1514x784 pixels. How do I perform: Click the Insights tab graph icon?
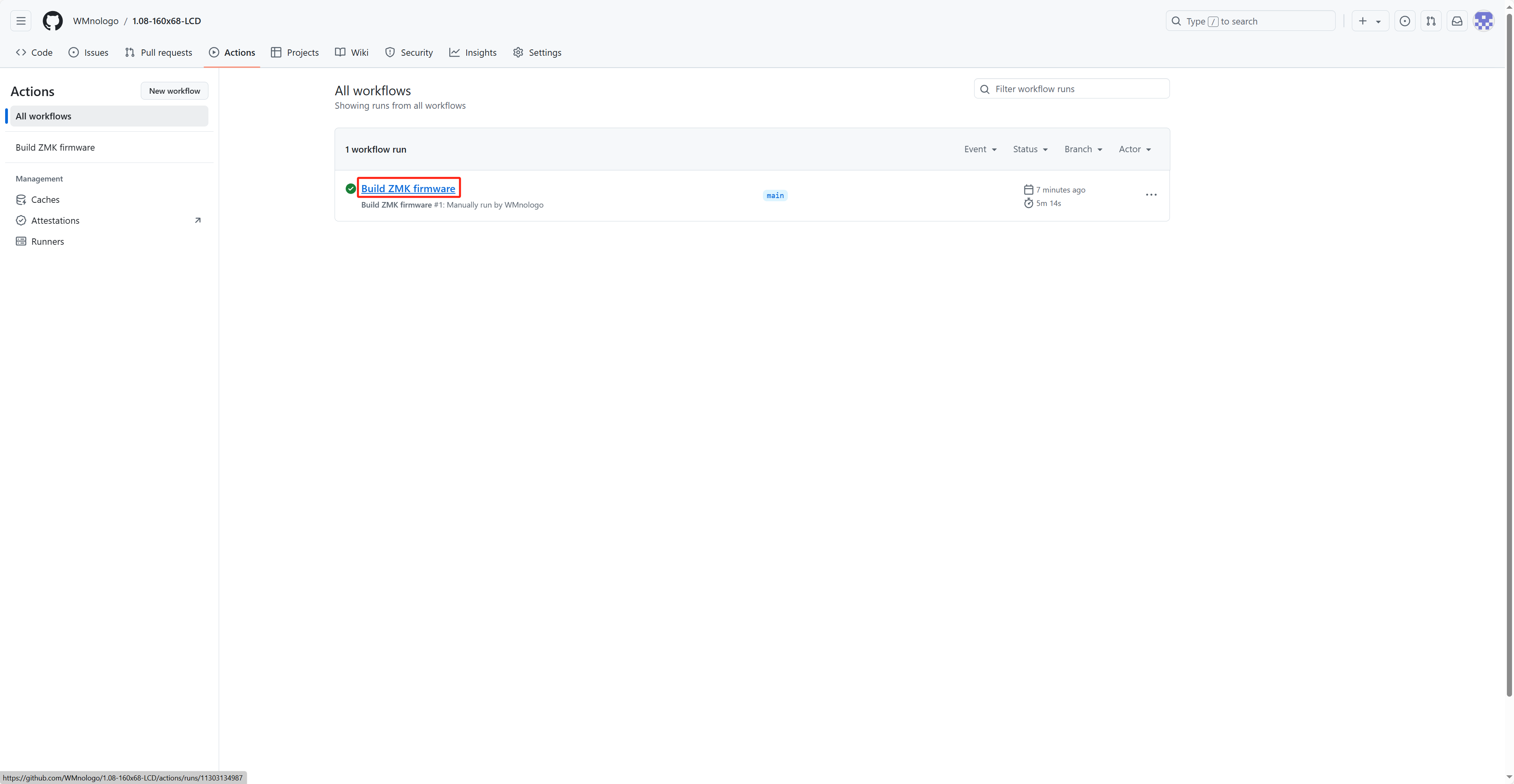[x=454, y=52]
